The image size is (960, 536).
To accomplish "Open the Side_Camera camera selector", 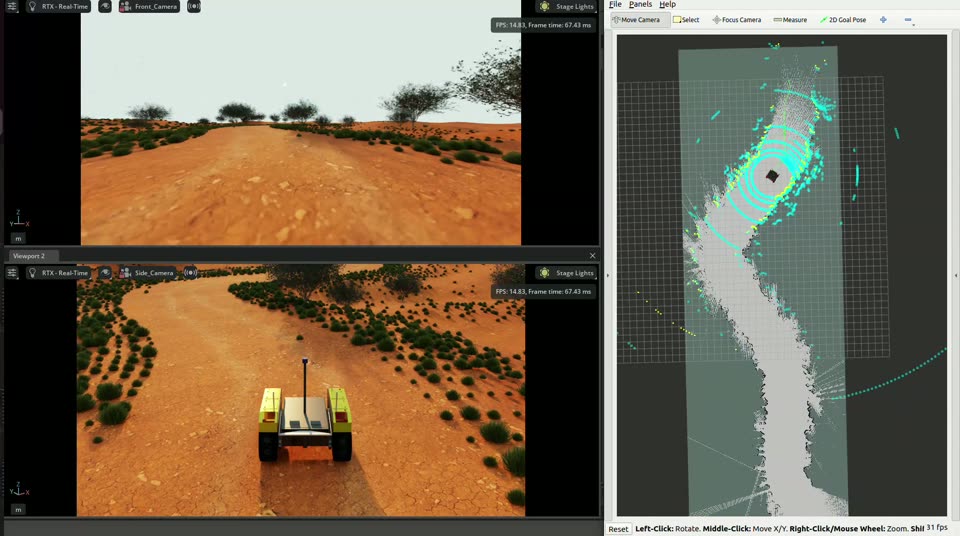I will pyautogui.click(x=148, y=273).
